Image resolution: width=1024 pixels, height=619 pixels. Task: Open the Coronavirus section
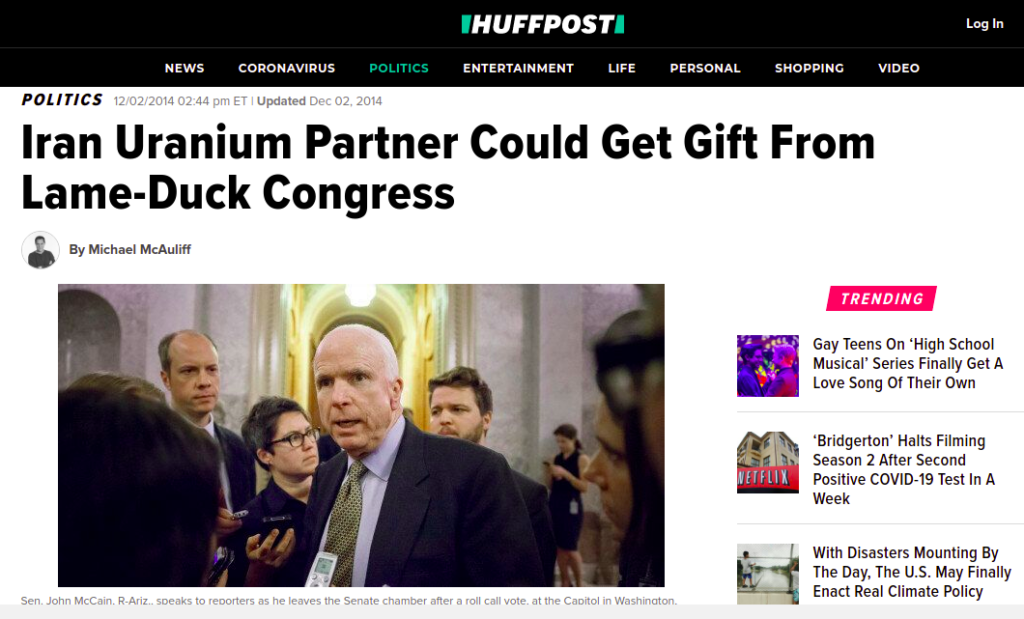287,68
